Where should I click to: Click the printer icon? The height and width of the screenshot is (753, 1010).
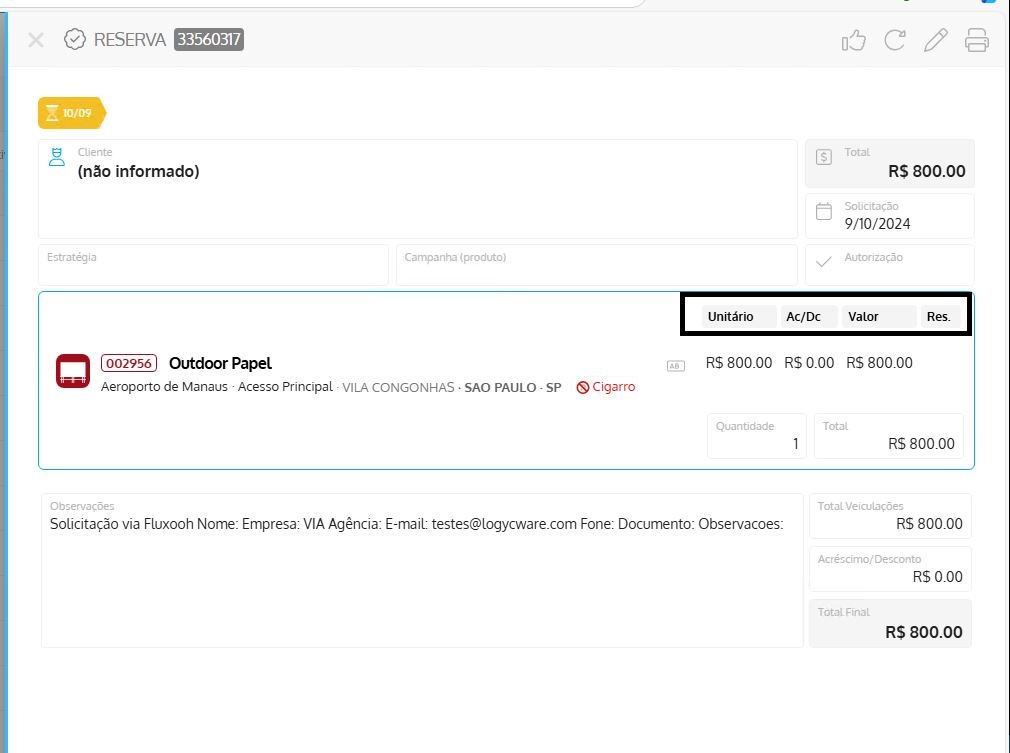976,40
